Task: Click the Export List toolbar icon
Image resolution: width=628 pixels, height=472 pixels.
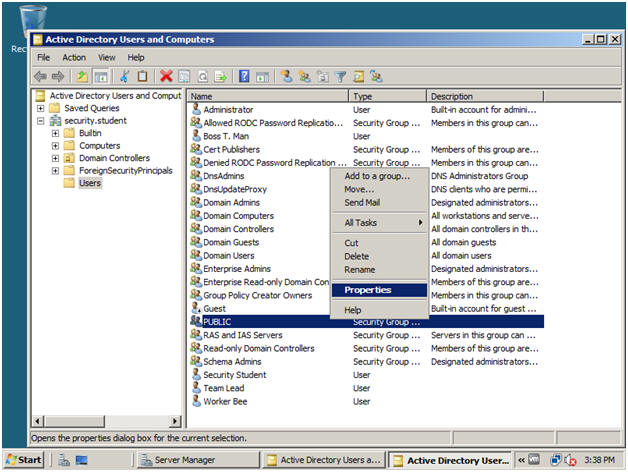Action: coord(221,76)
